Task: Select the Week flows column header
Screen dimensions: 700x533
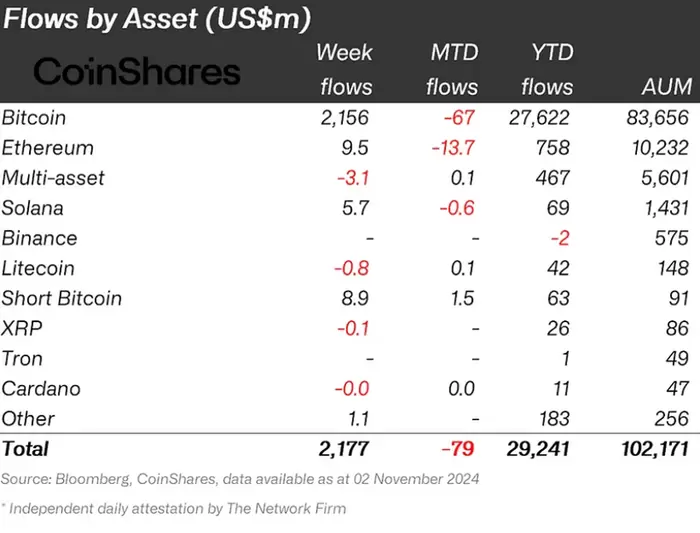Action: coord(345,70)
